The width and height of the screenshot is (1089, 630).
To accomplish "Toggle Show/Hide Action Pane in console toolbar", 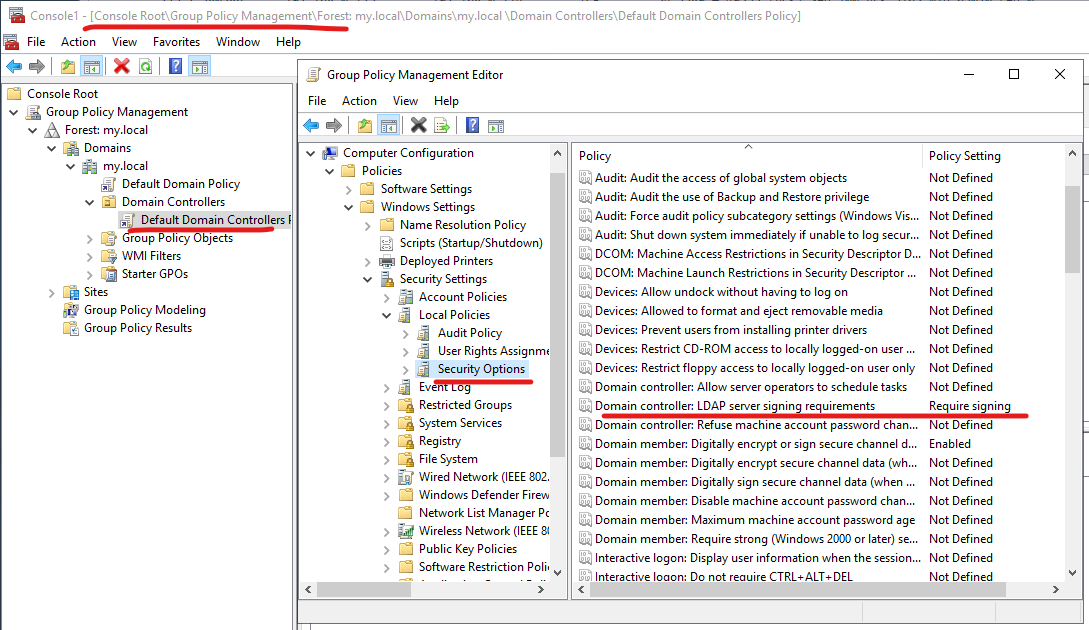I will [x=200, y=67].
